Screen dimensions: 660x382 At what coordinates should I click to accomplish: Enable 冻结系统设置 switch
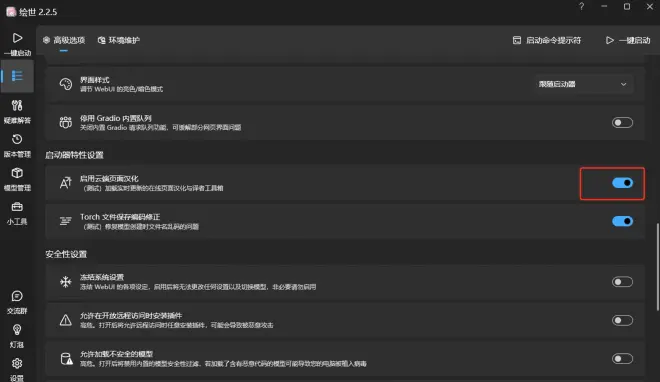[x=622, y=281]
